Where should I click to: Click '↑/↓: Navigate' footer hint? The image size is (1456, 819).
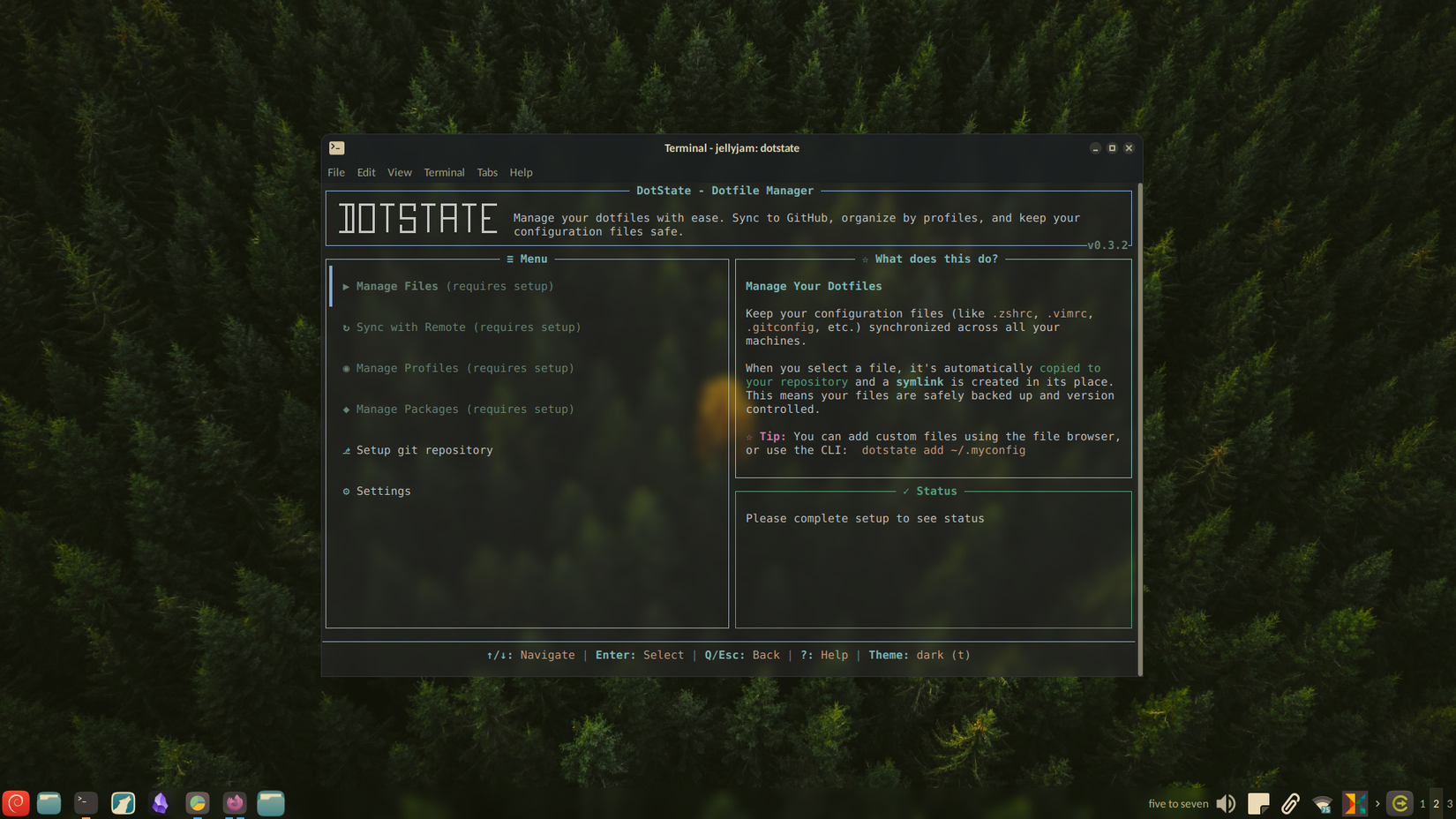click(x=530, y=655)
